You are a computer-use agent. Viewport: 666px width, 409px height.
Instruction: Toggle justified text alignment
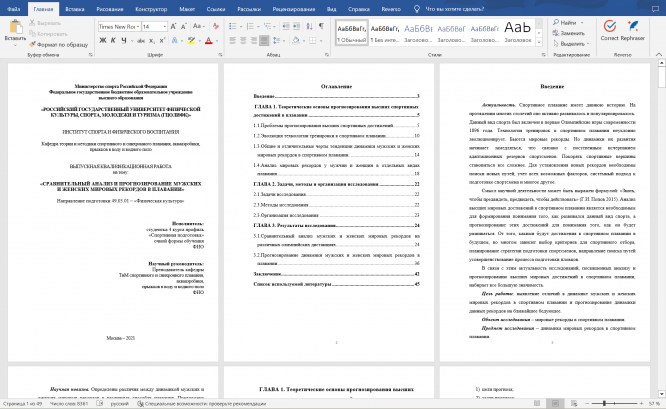[264, 41]
